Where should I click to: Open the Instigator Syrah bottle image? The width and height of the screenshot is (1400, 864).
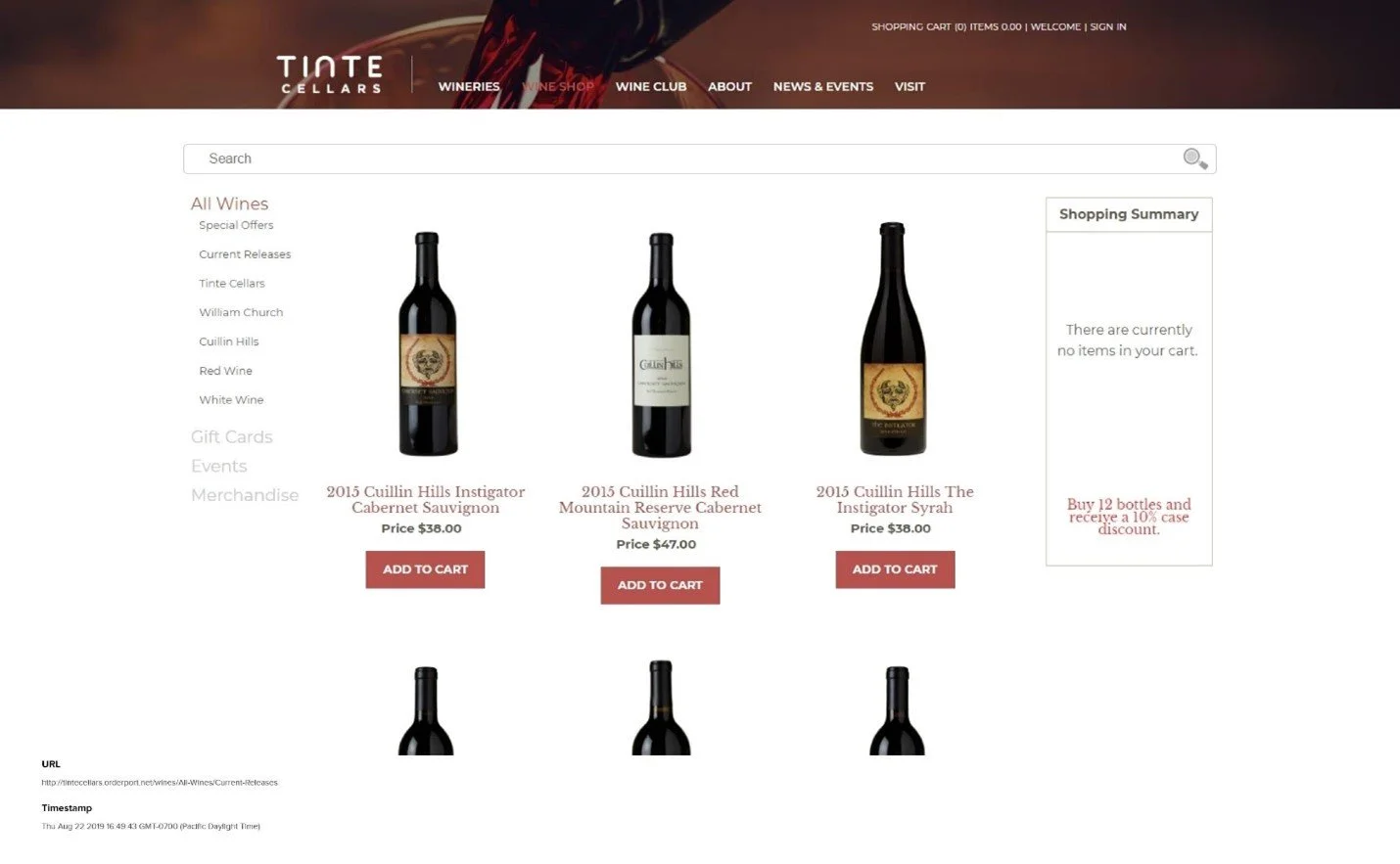(892, 339)
